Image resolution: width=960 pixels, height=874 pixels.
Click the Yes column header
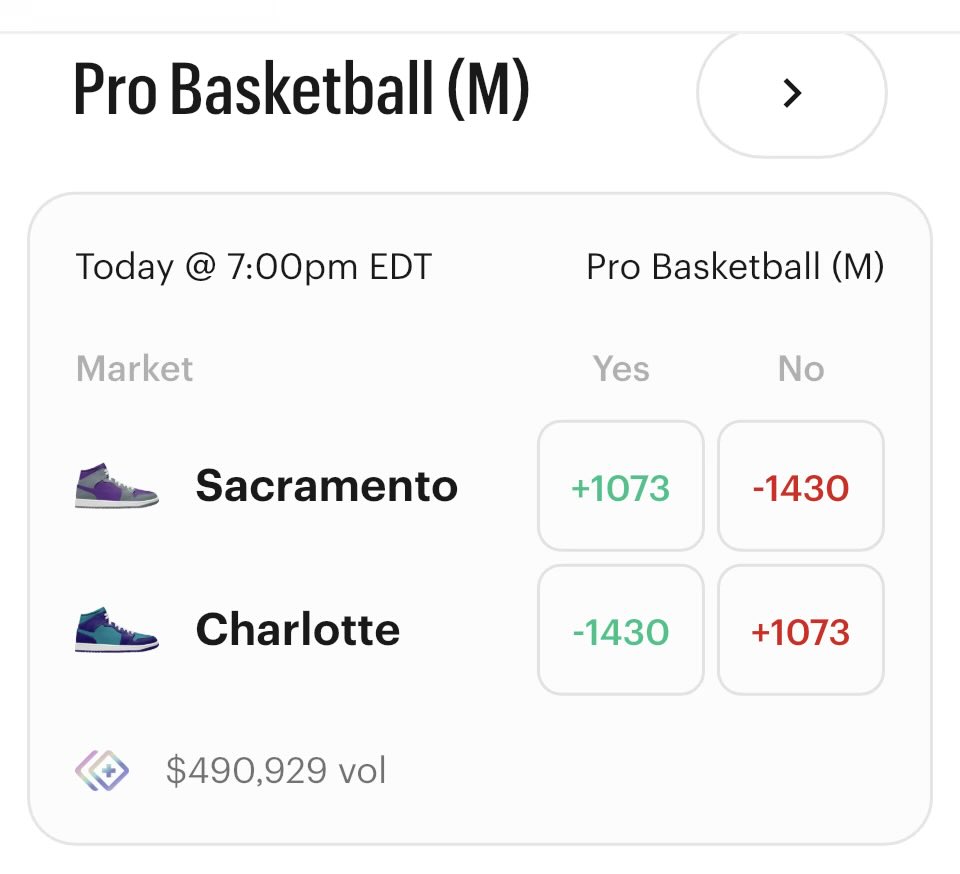point(621,369)
